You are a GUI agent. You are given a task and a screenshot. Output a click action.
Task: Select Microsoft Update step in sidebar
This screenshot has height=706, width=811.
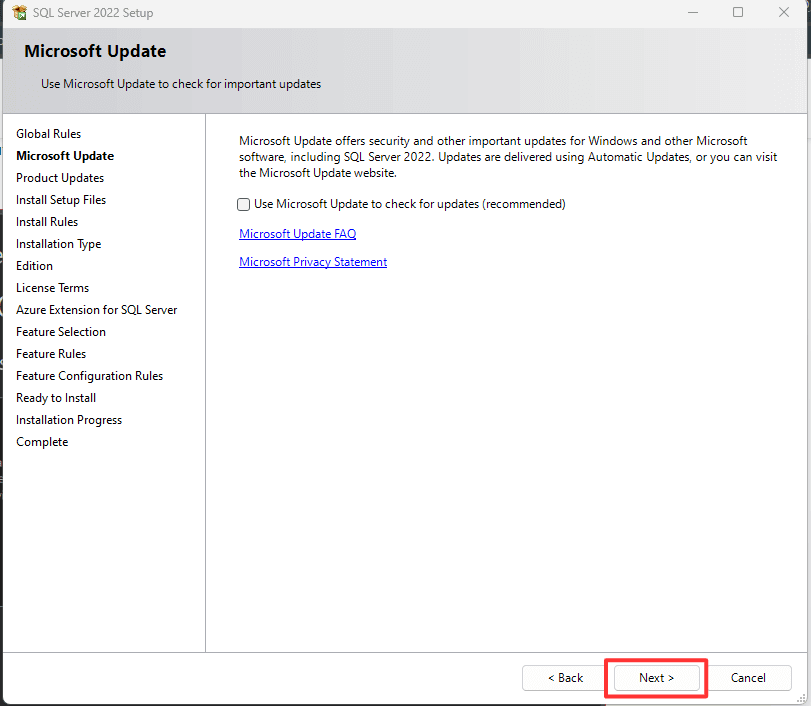click(65, 156)
